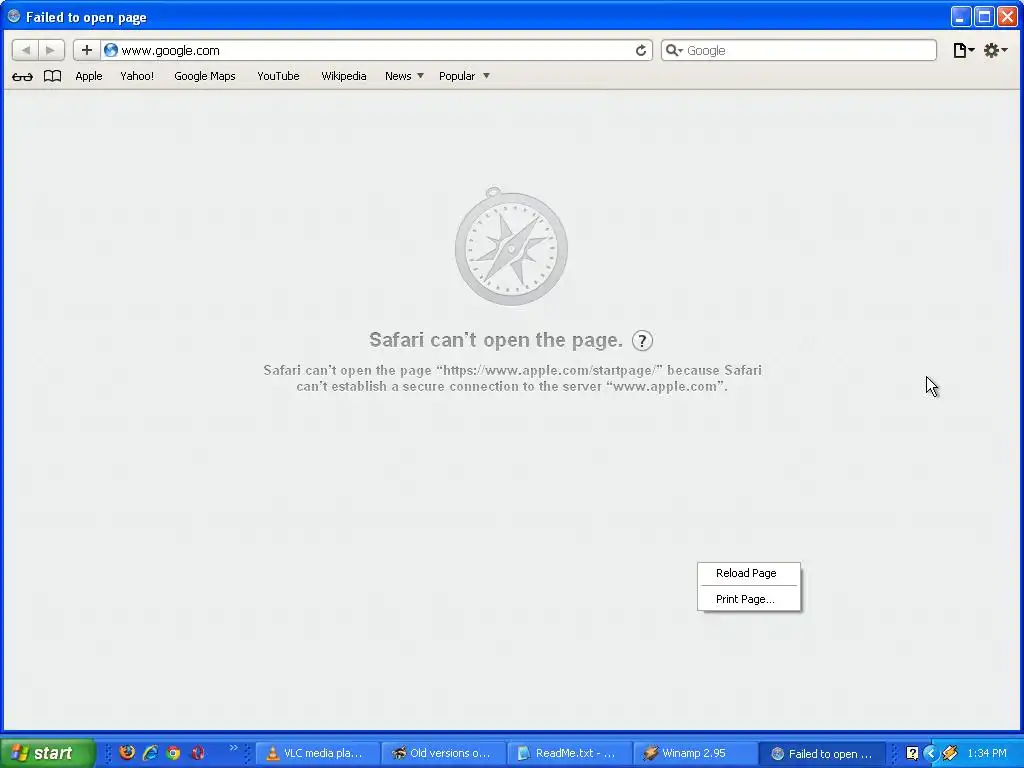Add a bookmark with the plus button
Image resolution: width=1024 pixels, height=768 pixels.
[x=86, y=50]
